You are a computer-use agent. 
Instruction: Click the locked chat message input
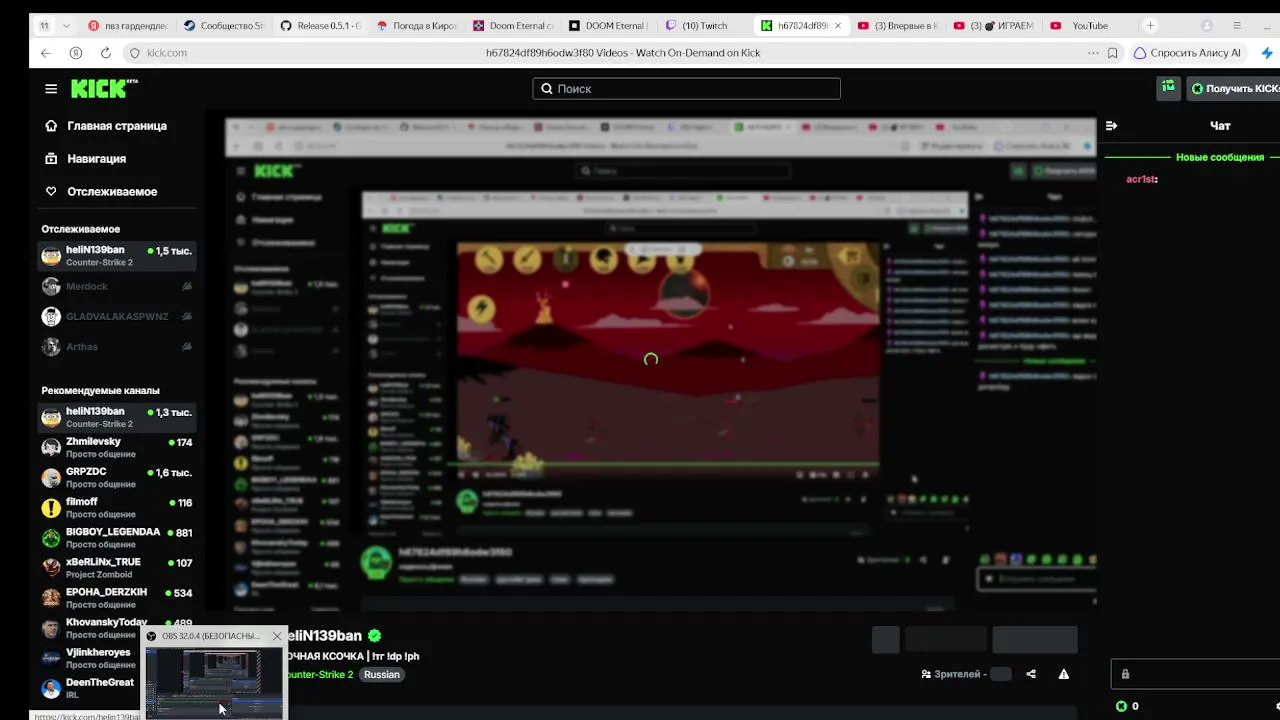tap(1195, 674)
